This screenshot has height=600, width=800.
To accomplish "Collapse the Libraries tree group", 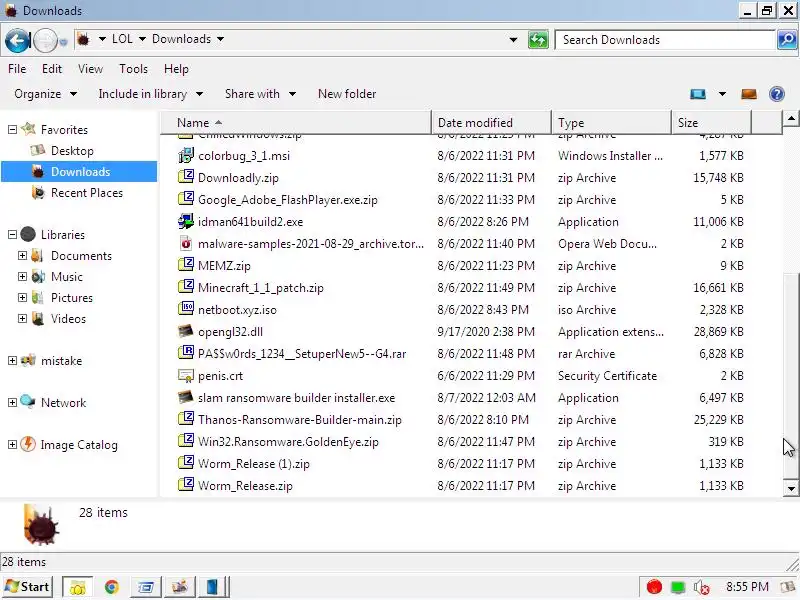I will click(12, 235).
